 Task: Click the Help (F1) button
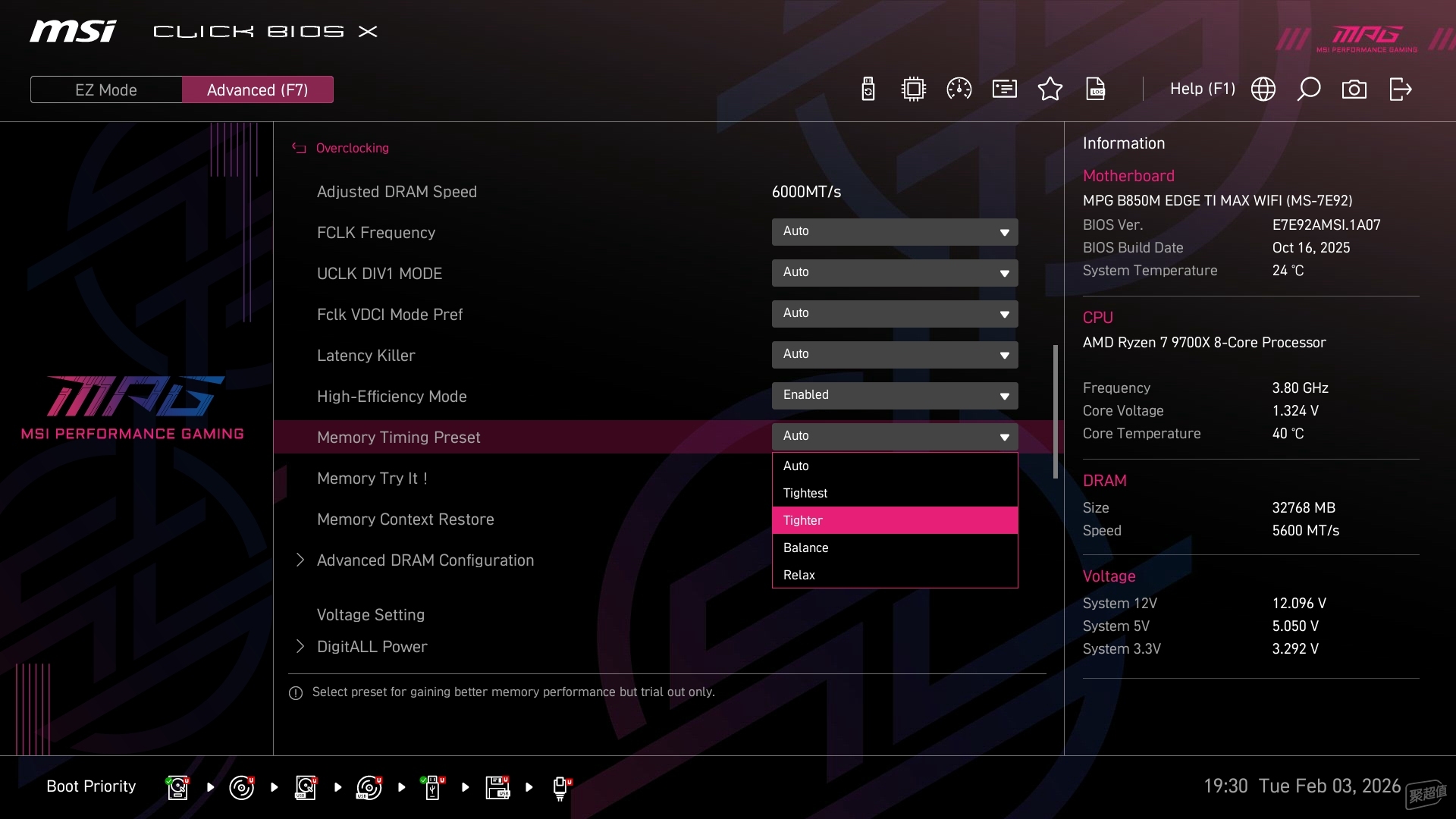1202,89
